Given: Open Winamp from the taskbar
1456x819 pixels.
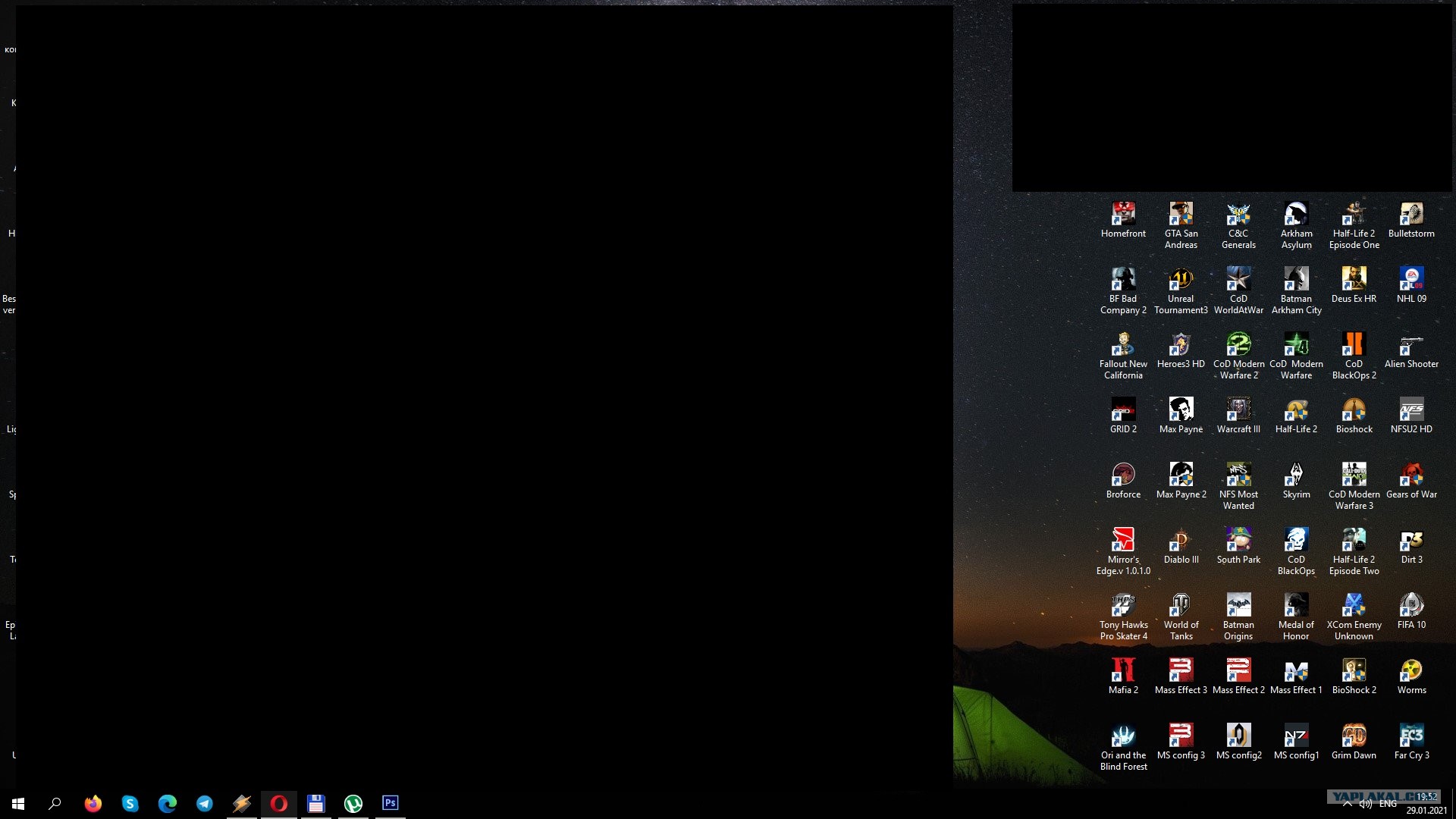Looking at the screenshot, I should 242,803.
